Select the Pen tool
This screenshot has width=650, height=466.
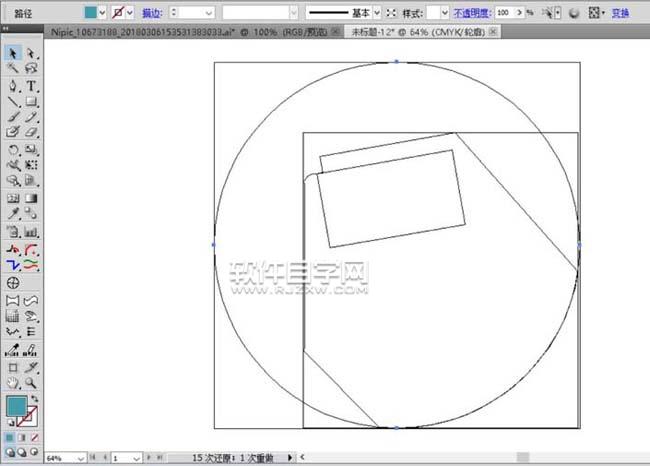click(13, 86)
